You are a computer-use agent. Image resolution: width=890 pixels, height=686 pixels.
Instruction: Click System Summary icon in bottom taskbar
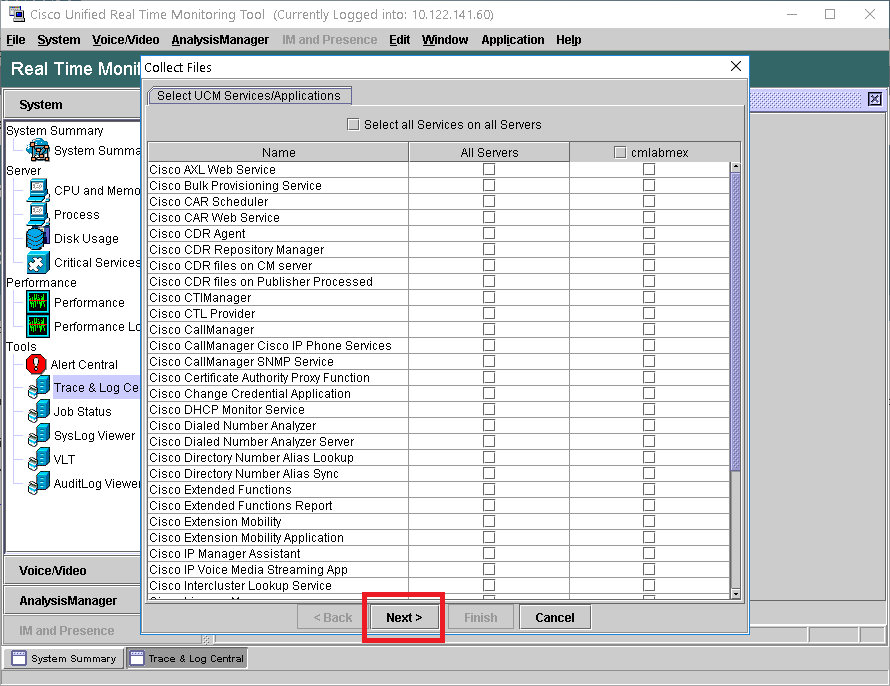(19, 658)
